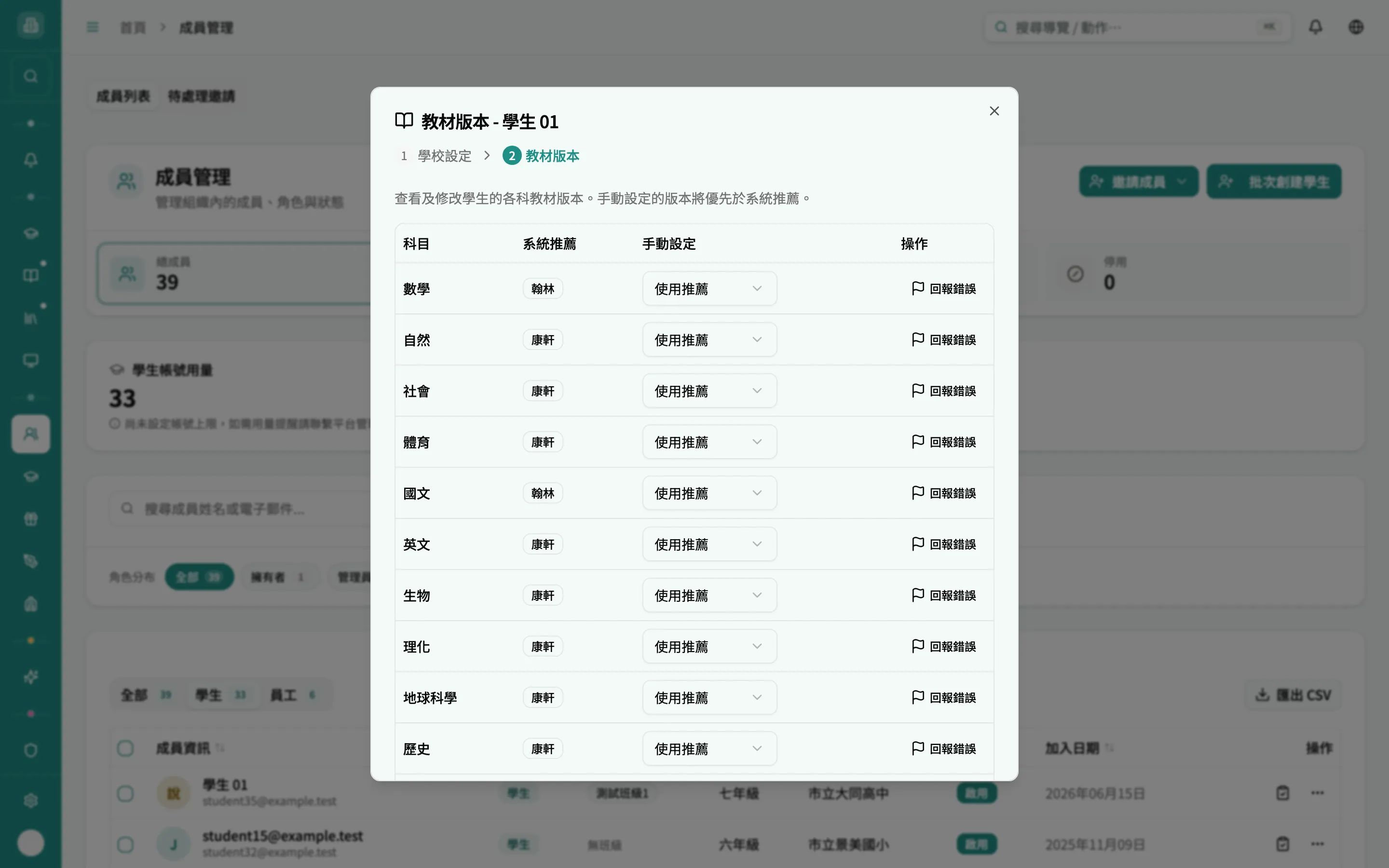The image size is (1389, 868).
Task: Switch to 成員列表 tab
Action: click(123, 96)
